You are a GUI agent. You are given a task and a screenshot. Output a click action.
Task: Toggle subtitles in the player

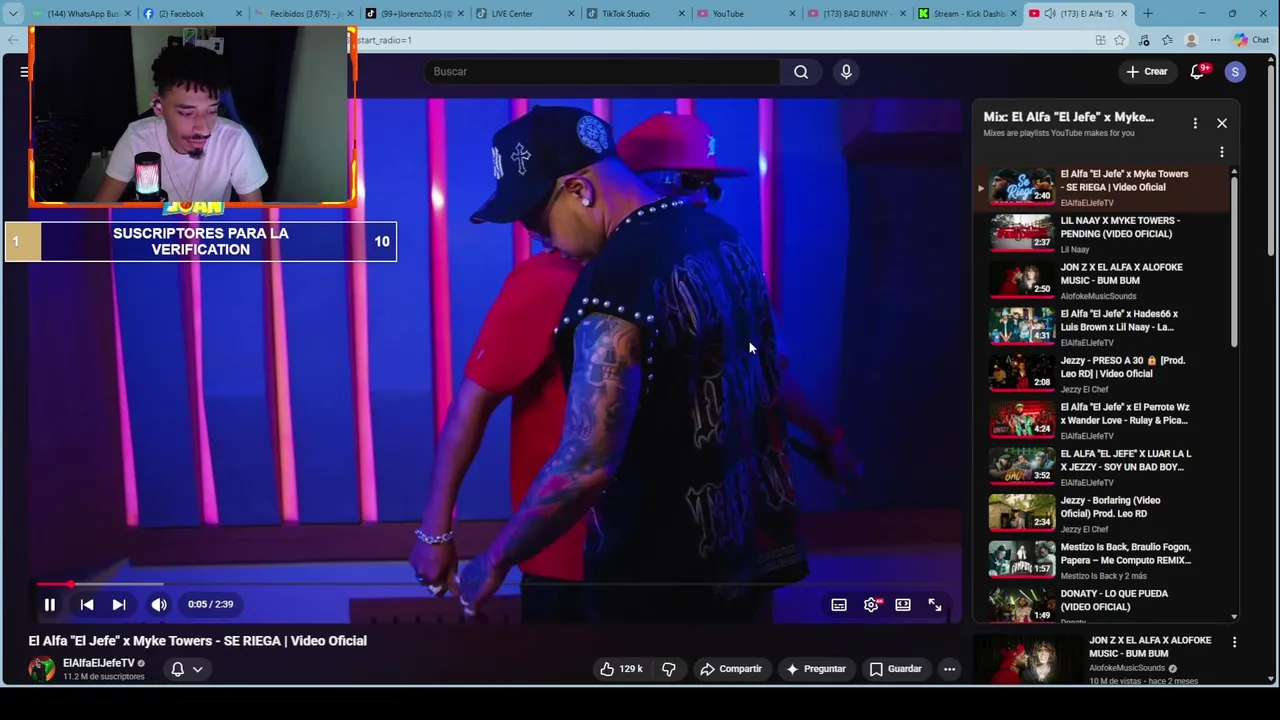point(839,604)
